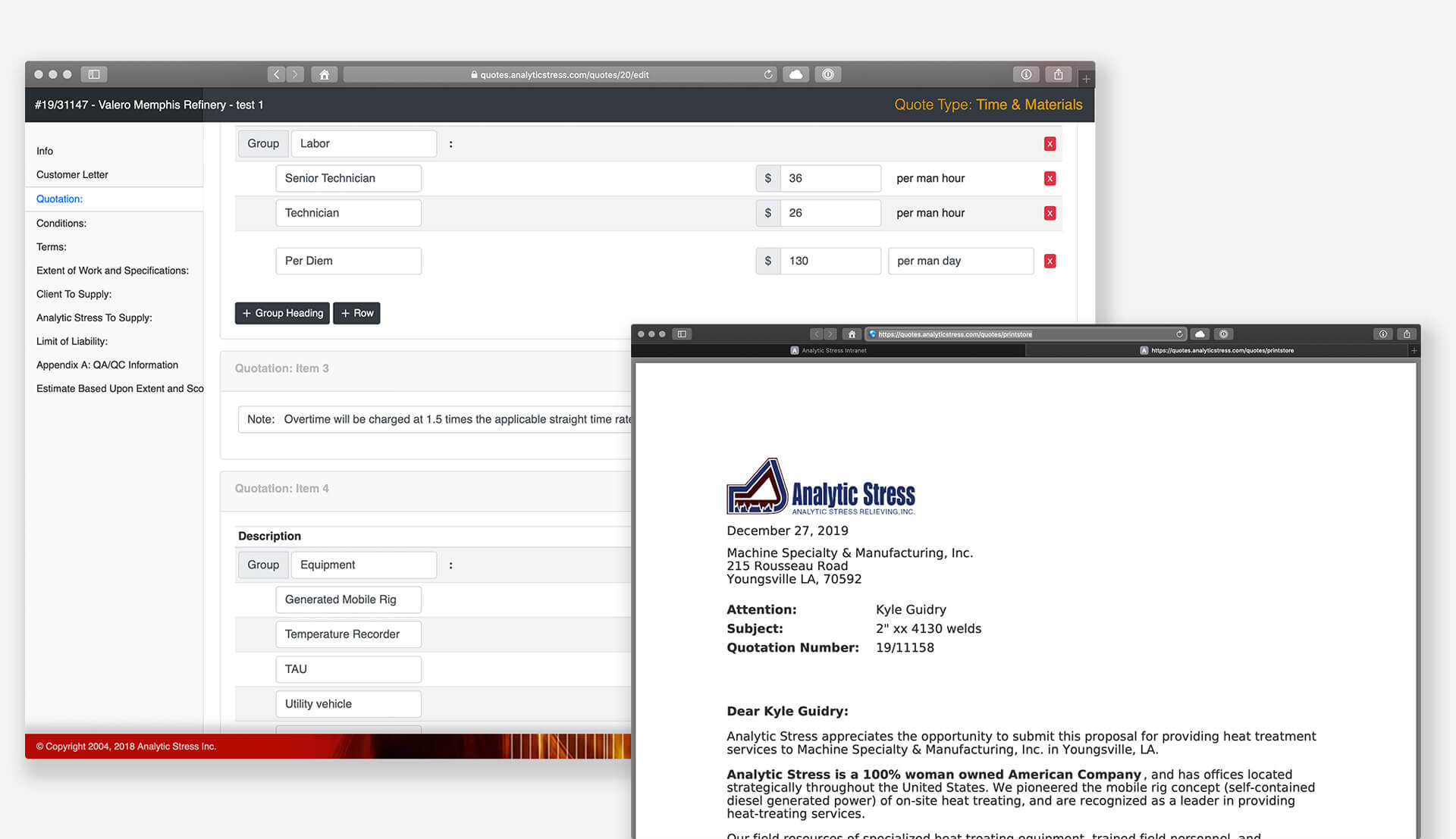
Task: Open Client To Supply: section
Action: click(74, 294)
